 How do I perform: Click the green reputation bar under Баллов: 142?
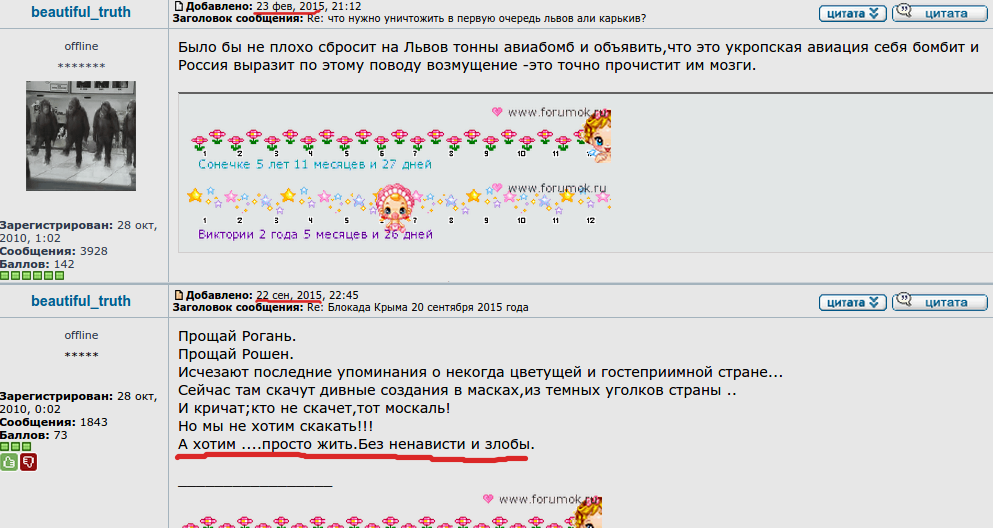(x=32, y=276)
